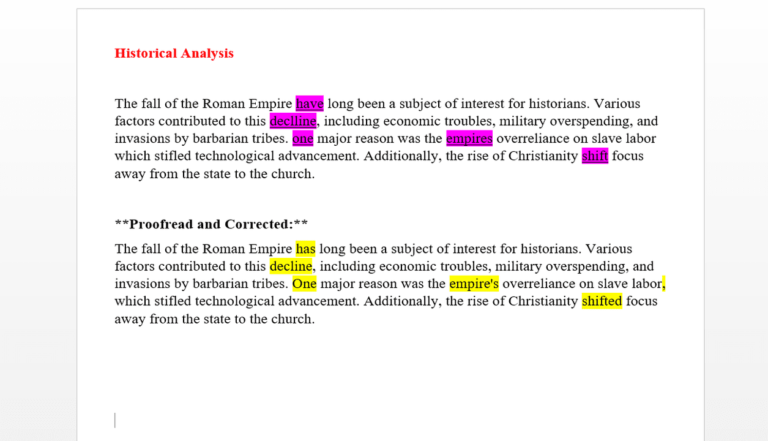The image size is (768, 441).
Task: Click the magenta highlighted word shift
Action: [x=595, y=156]
